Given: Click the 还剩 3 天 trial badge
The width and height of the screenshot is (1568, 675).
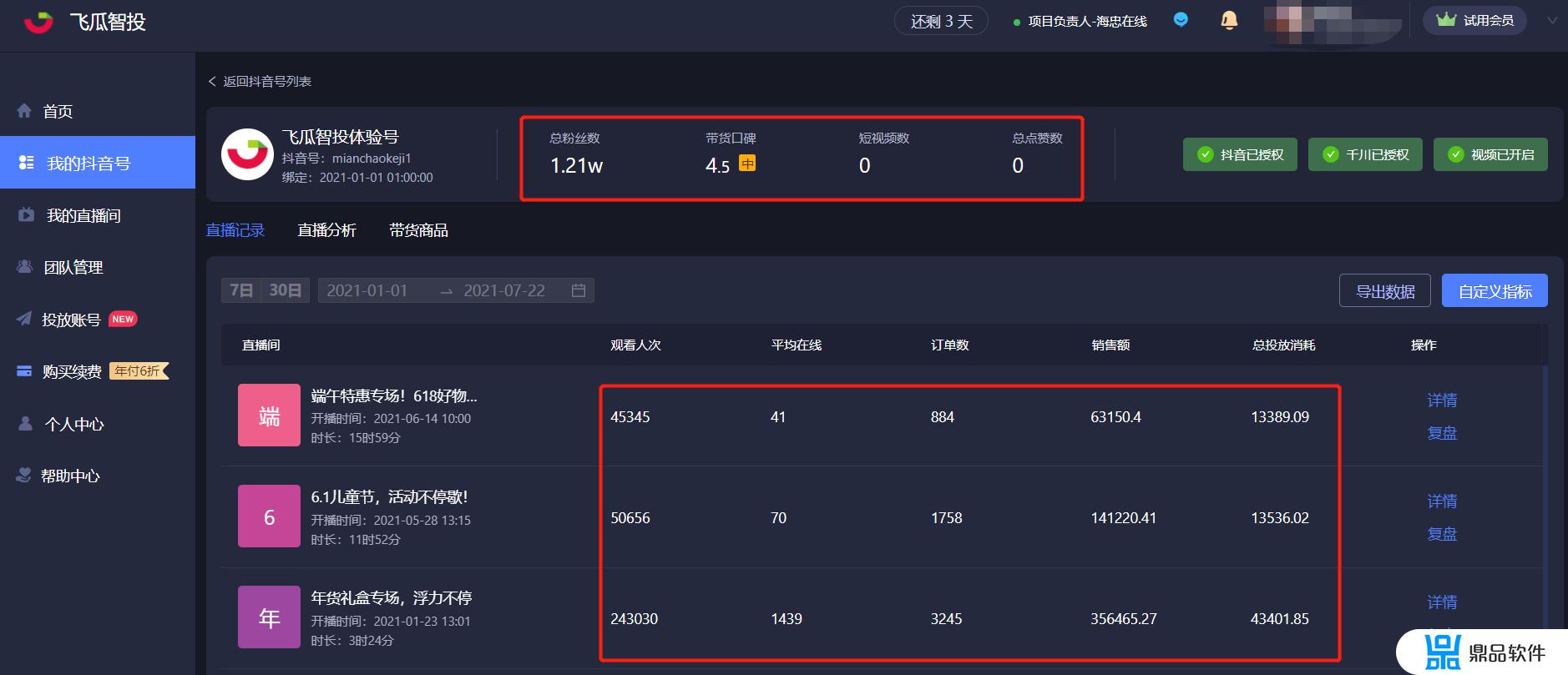Looking at the screenshot, I should point(941,21).
